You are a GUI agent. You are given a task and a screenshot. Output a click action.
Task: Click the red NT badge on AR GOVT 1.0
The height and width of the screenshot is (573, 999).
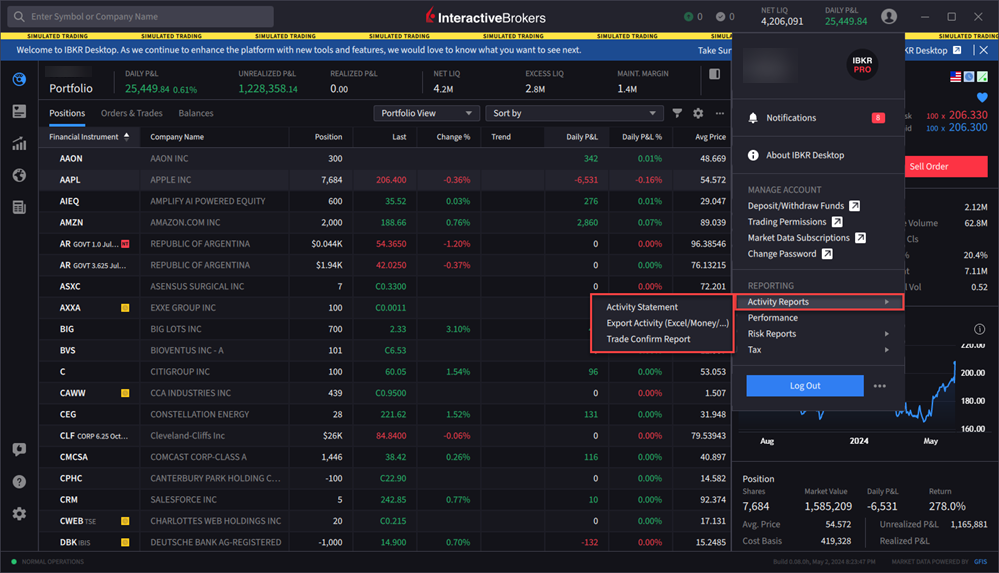[x=125, y=243]
